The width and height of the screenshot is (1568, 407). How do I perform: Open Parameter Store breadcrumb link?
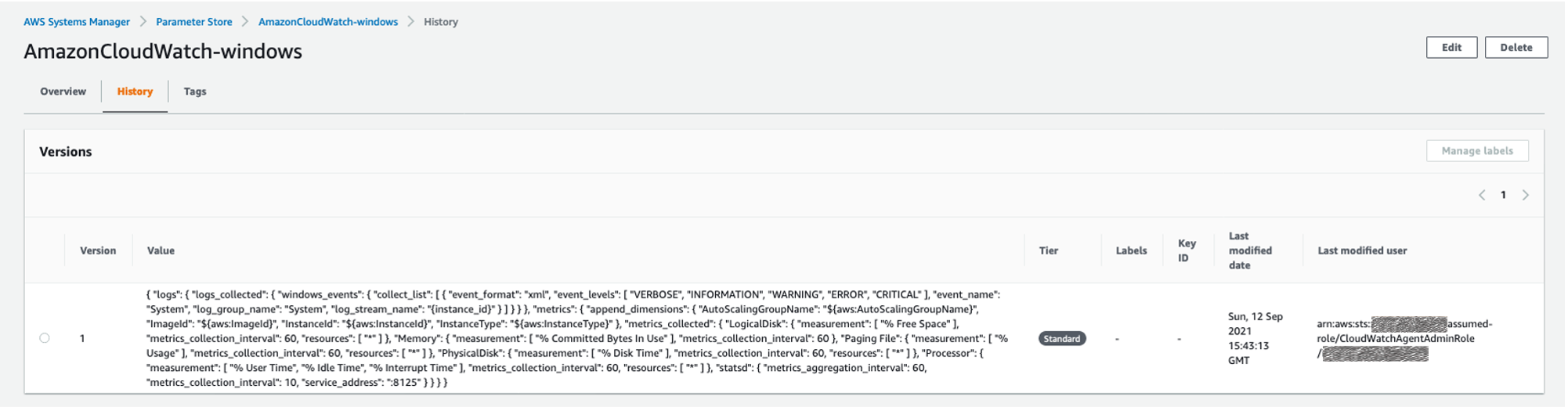point(194,22)
